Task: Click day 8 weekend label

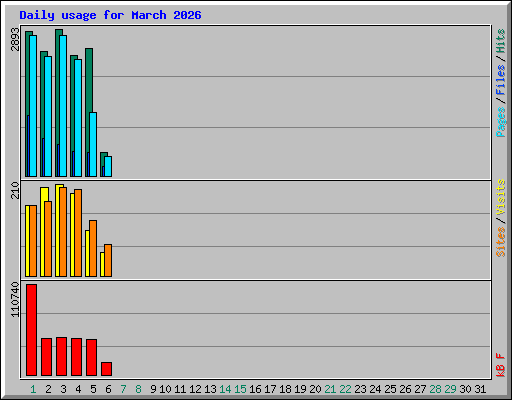Action: point(138,389)
